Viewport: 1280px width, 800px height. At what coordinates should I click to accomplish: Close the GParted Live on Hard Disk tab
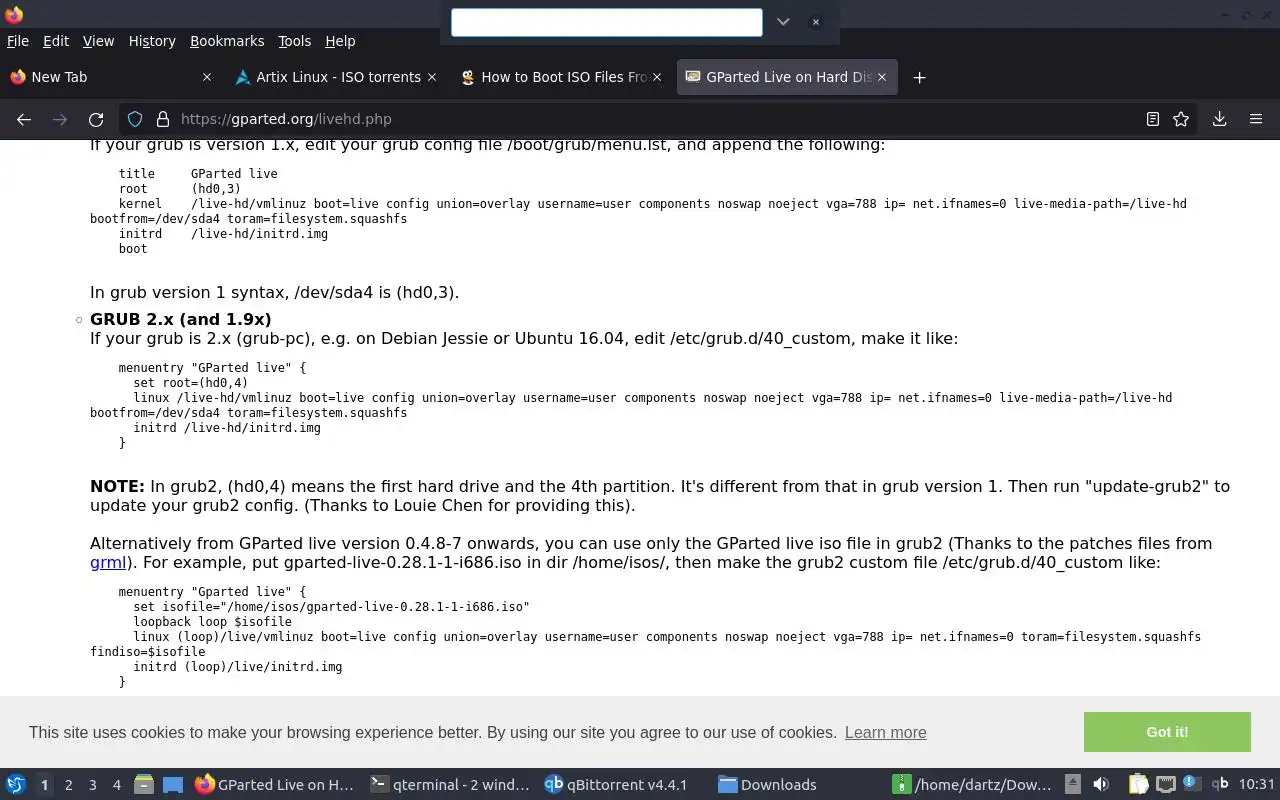coord(882,77)
